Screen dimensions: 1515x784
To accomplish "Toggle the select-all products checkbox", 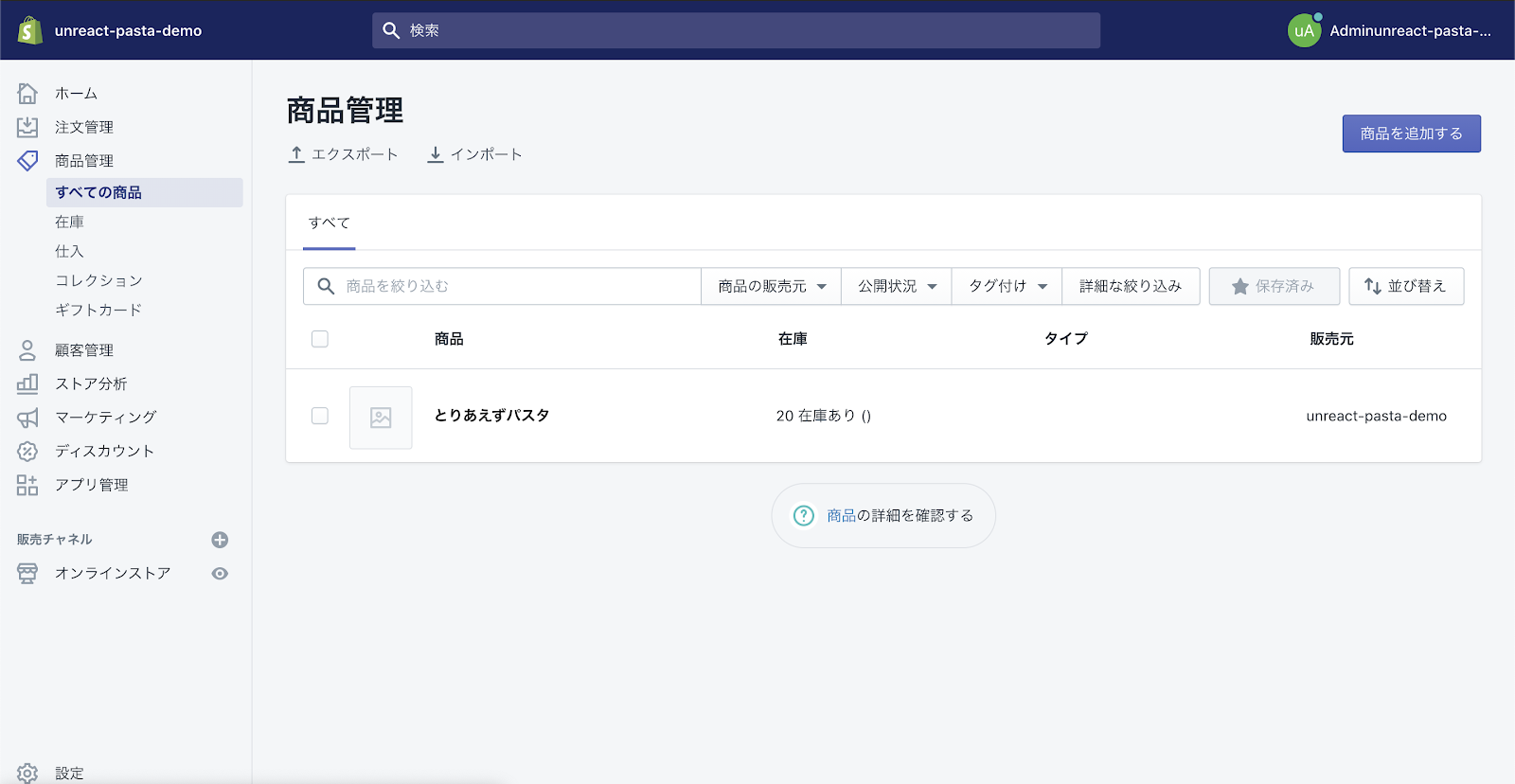I will click(x=320, y=339).
